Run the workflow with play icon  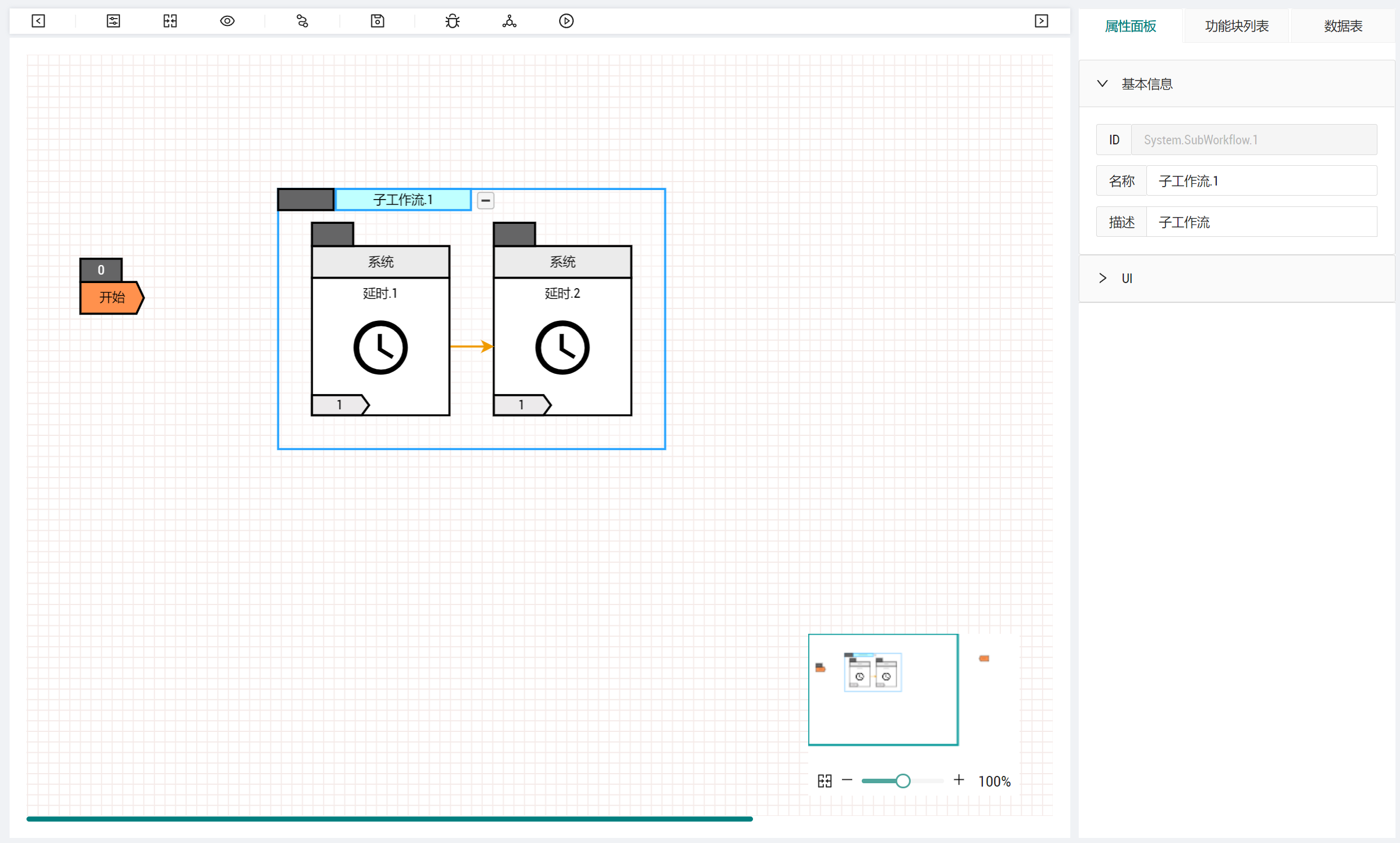click(x=566, y=21)
